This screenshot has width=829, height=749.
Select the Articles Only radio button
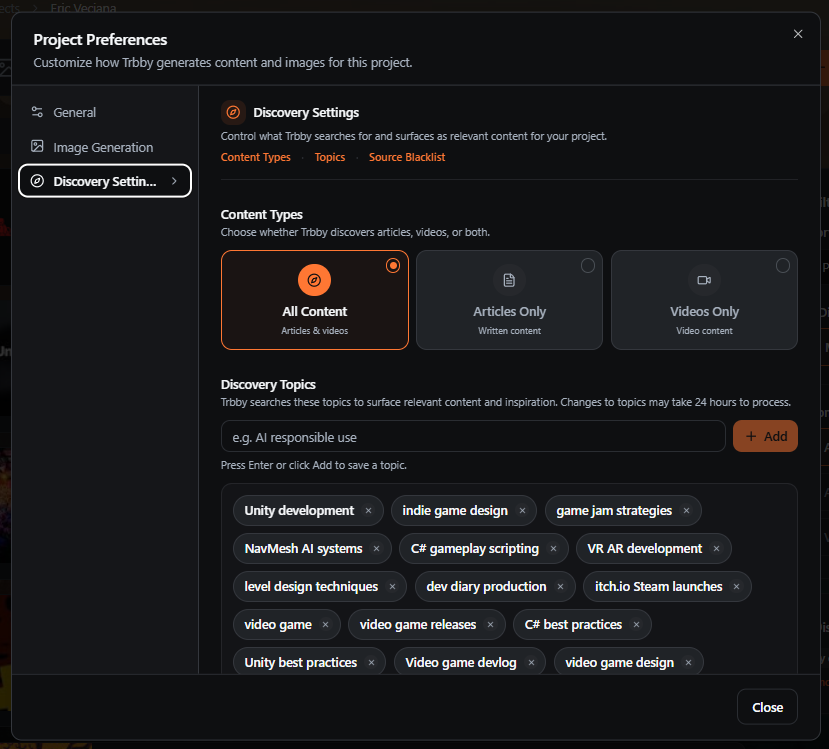pos(588,265)
